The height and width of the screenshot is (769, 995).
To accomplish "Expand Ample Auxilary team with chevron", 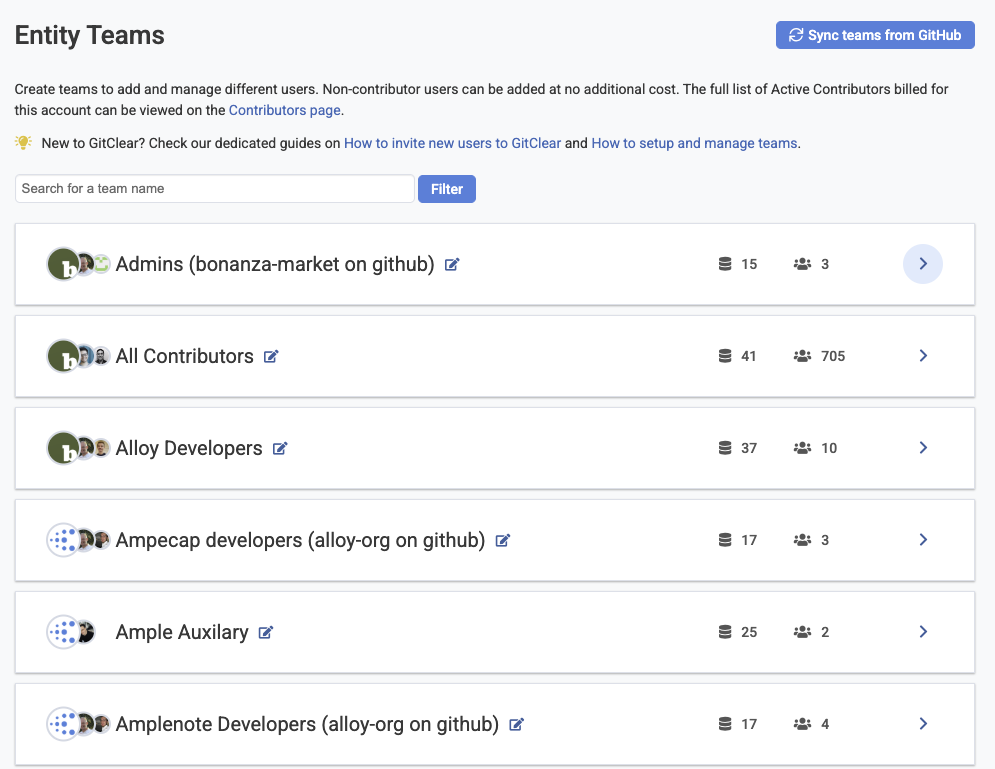I will 922,632.
